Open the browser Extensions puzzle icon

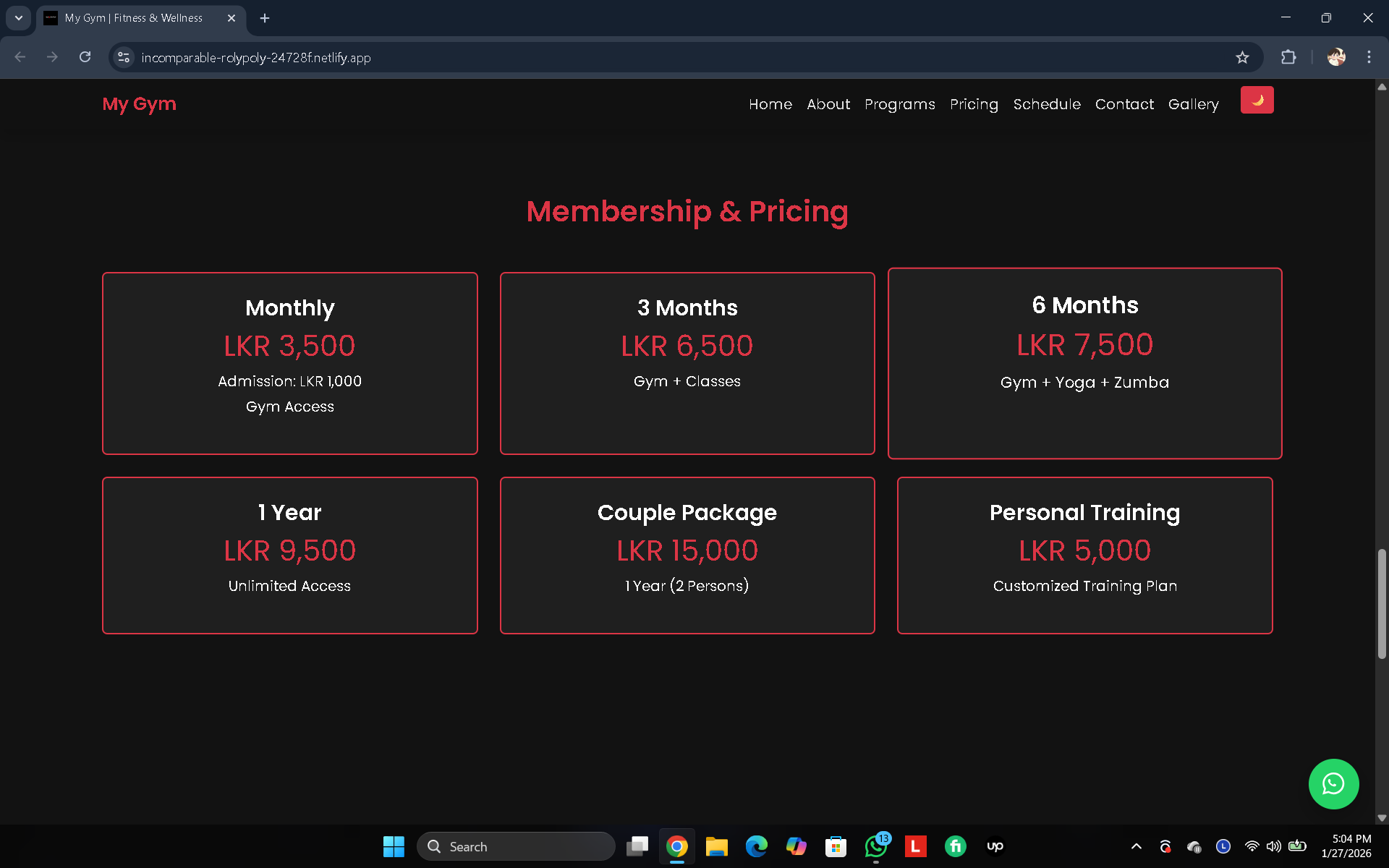[1289, 57]
